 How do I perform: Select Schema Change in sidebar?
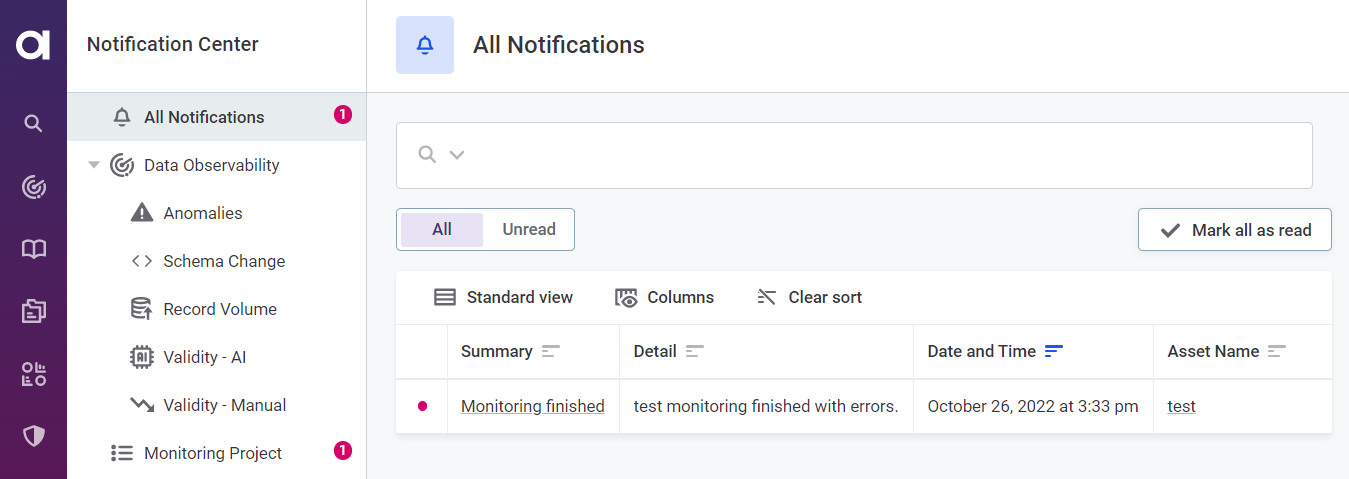coord(224,261)
